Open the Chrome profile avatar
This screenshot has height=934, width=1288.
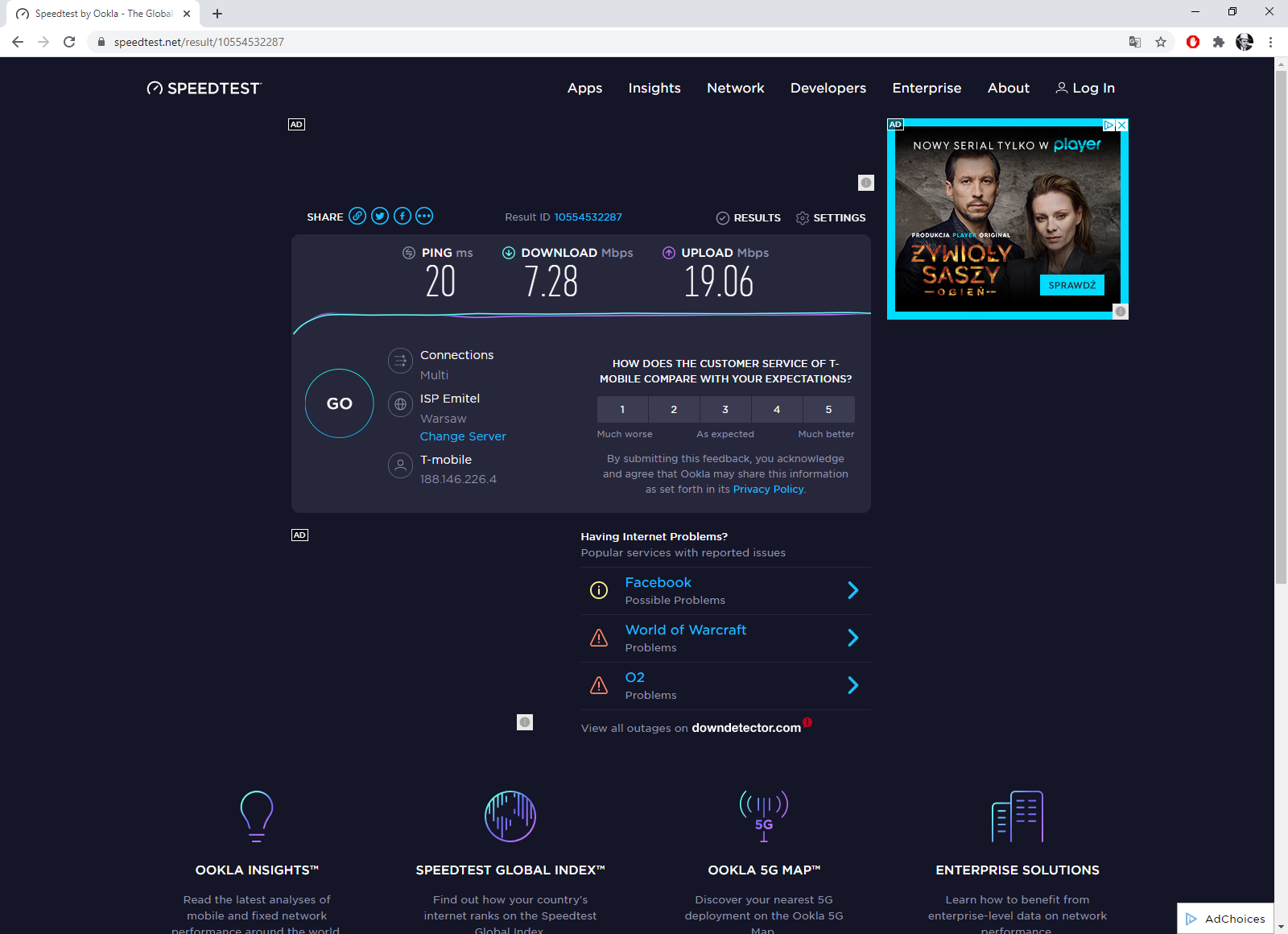[1245, 42]
